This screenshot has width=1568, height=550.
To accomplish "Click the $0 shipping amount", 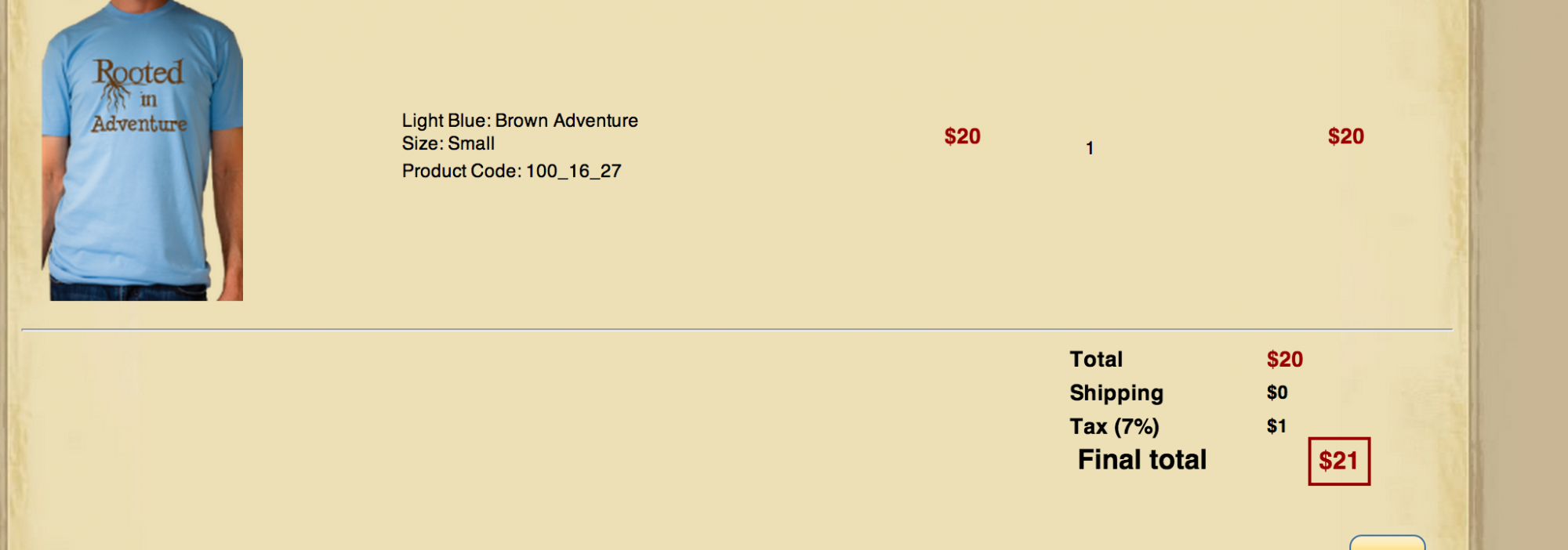I will 1276,393.
